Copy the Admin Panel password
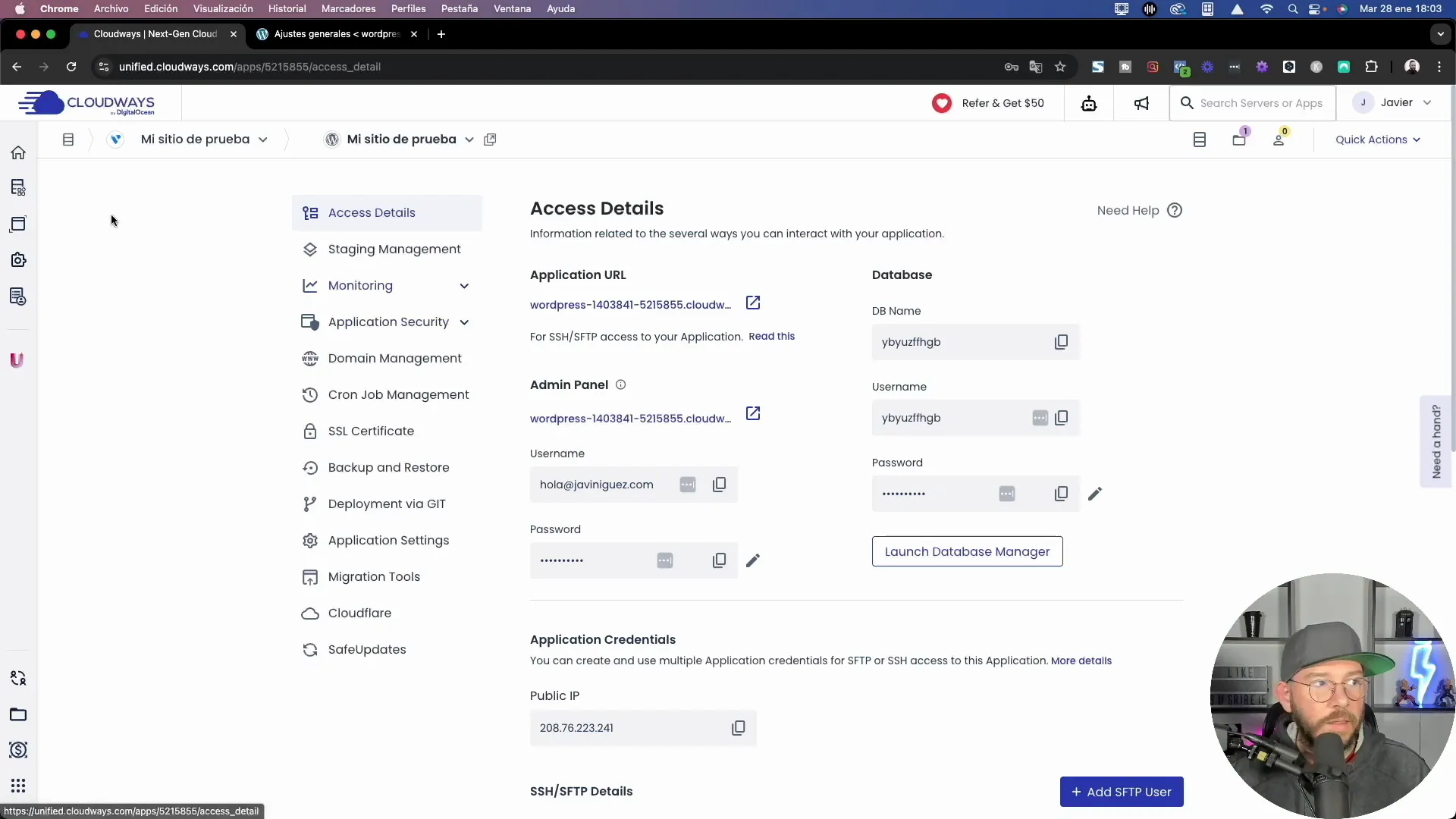Viewport: 1456px width, 819px height. [x=719, y=560]
